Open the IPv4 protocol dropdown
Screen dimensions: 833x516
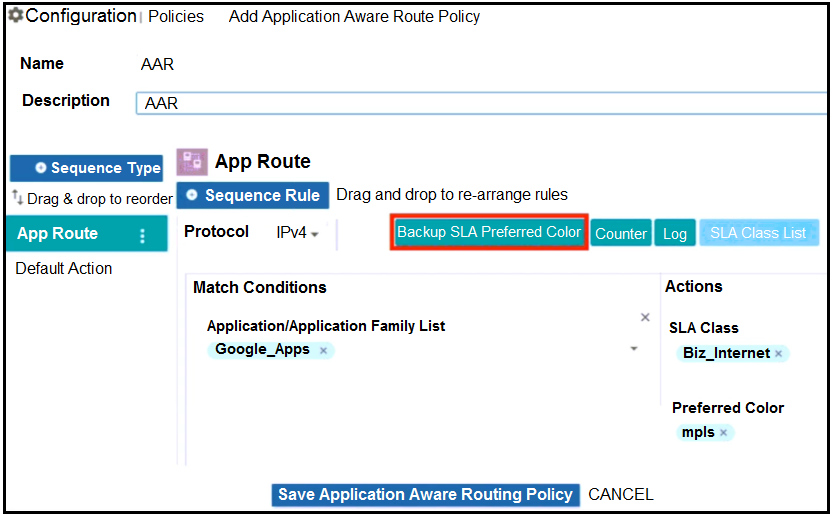pos(297,233)
